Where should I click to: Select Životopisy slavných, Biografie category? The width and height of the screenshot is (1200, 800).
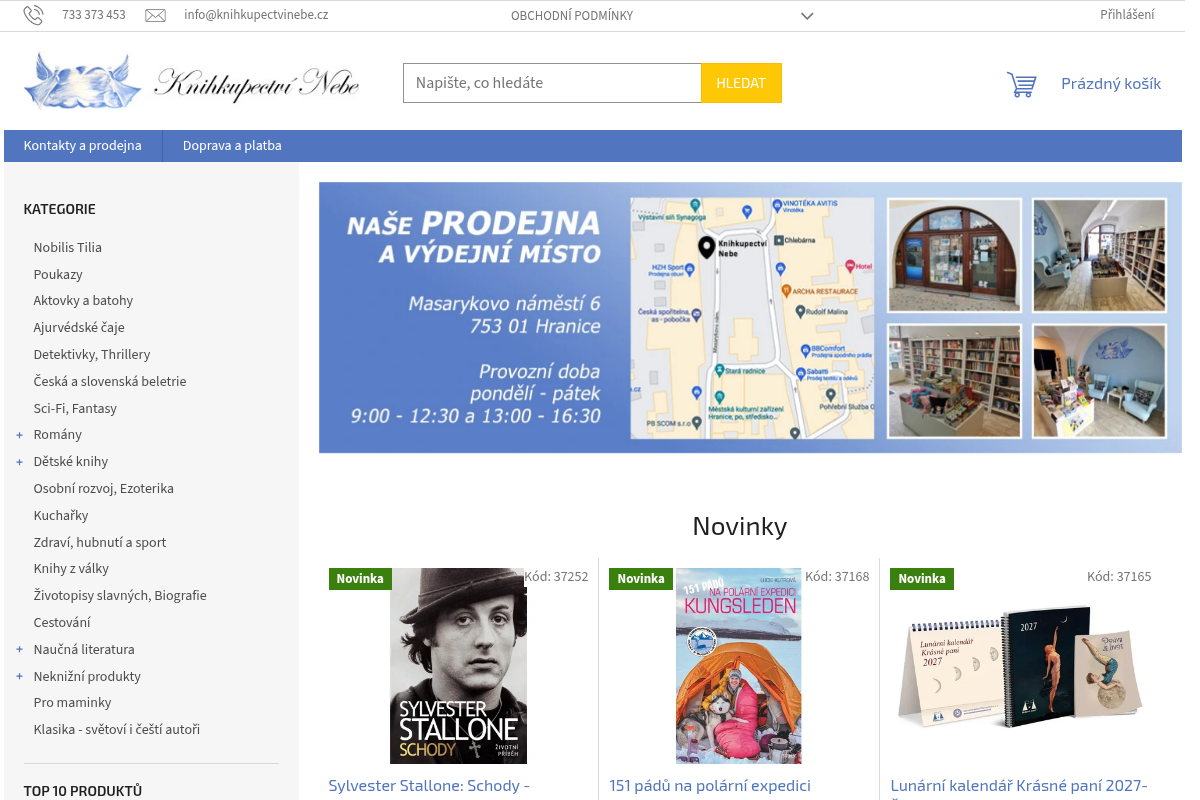(x=120, y=596)
